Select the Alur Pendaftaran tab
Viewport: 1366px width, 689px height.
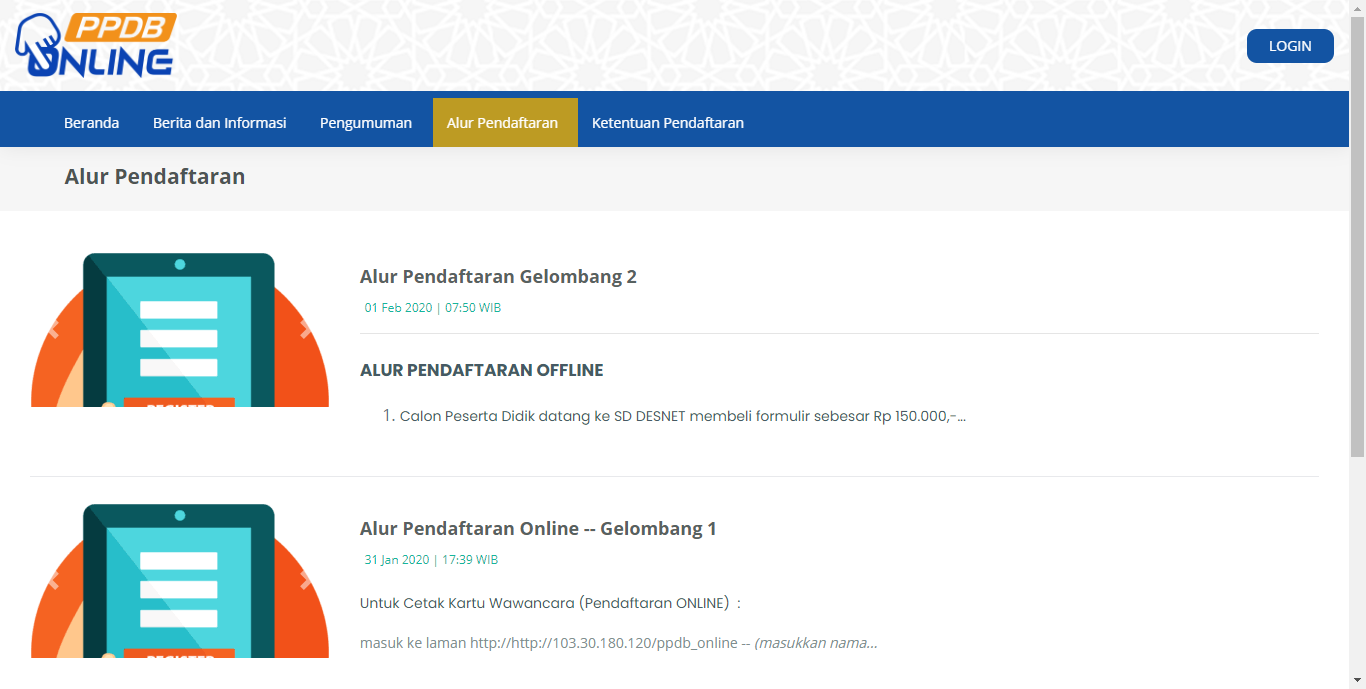(x=502, y=123)
